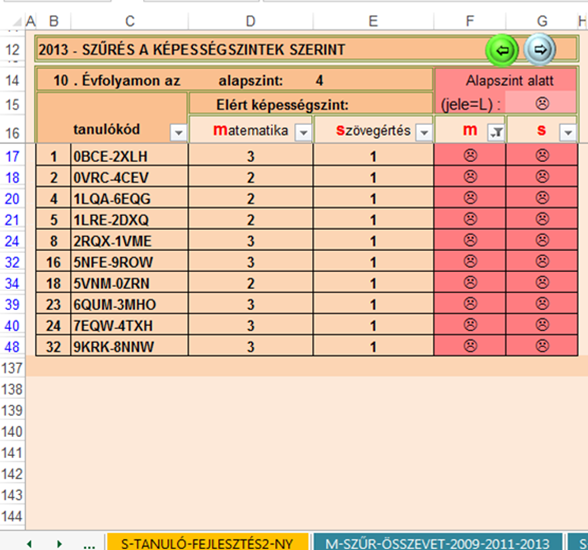Select the sad face legend cell in row 15
Image resolution: width=588 pixels, height=550 pixels.
(x=542, y=103)
